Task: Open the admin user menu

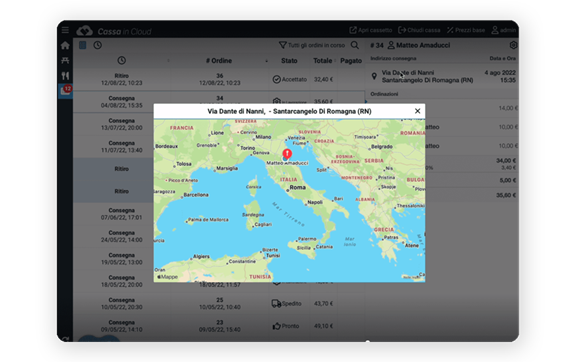Action: point(504,30)
